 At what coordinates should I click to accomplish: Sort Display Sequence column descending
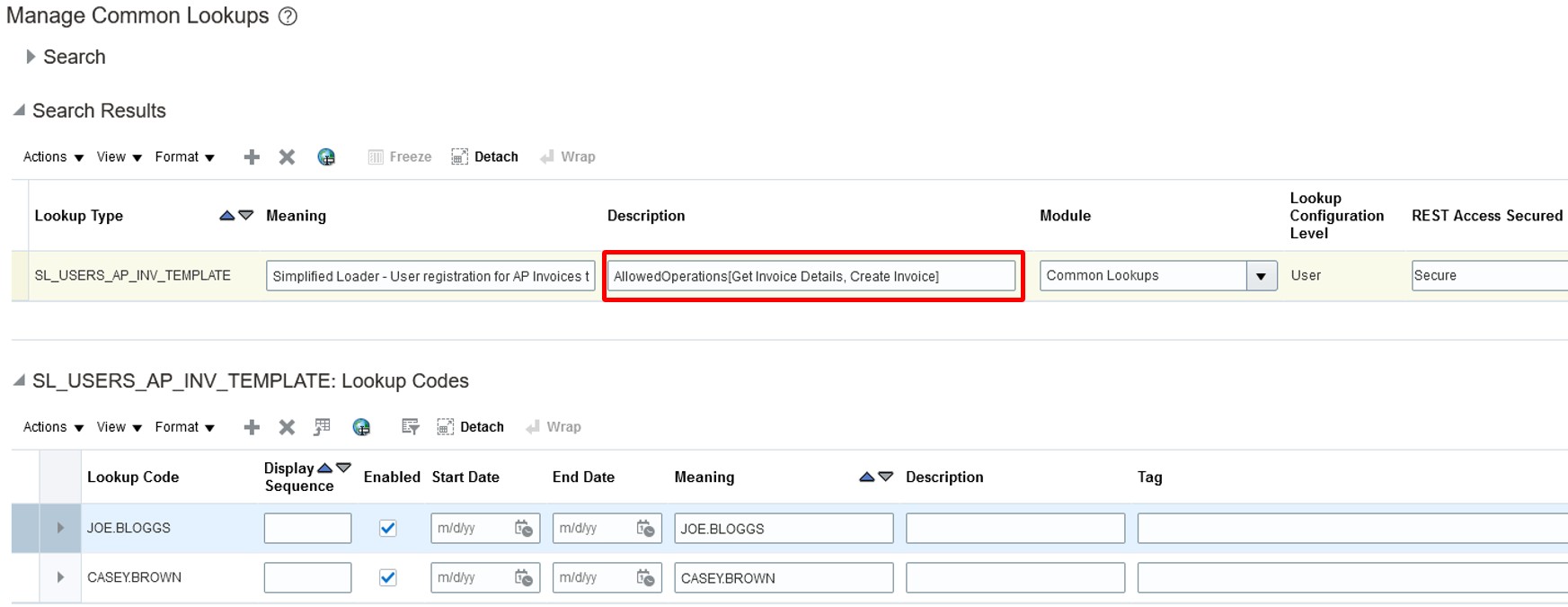tap(343, 468)
